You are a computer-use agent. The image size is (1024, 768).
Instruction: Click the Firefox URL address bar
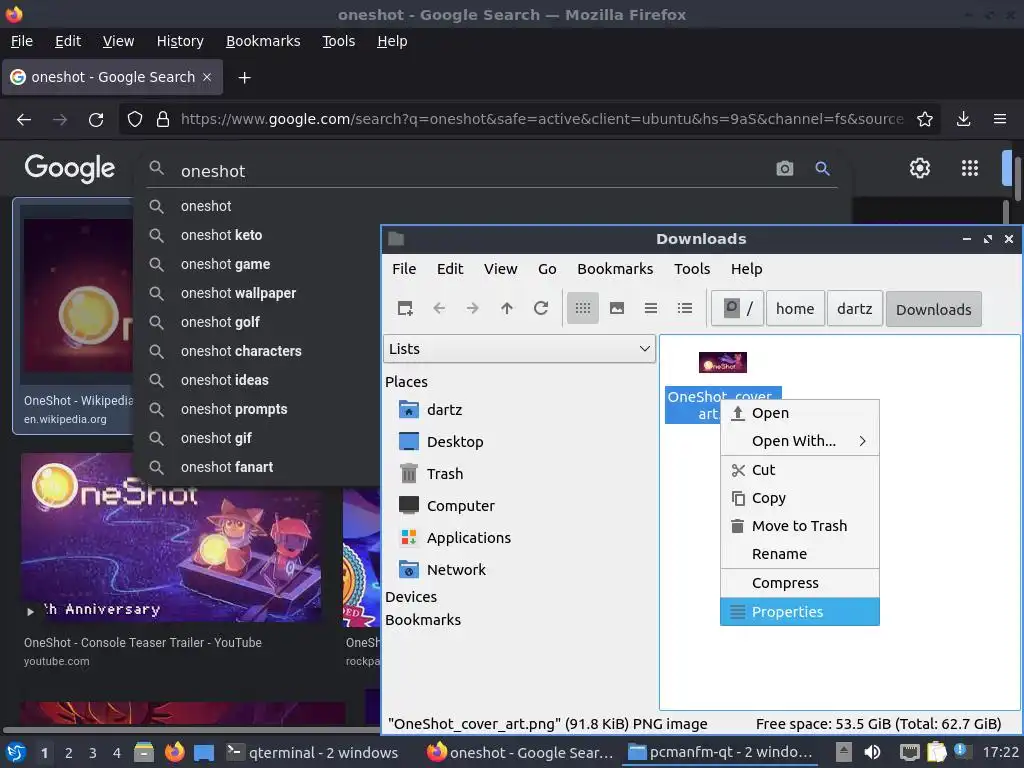(542, 119)
